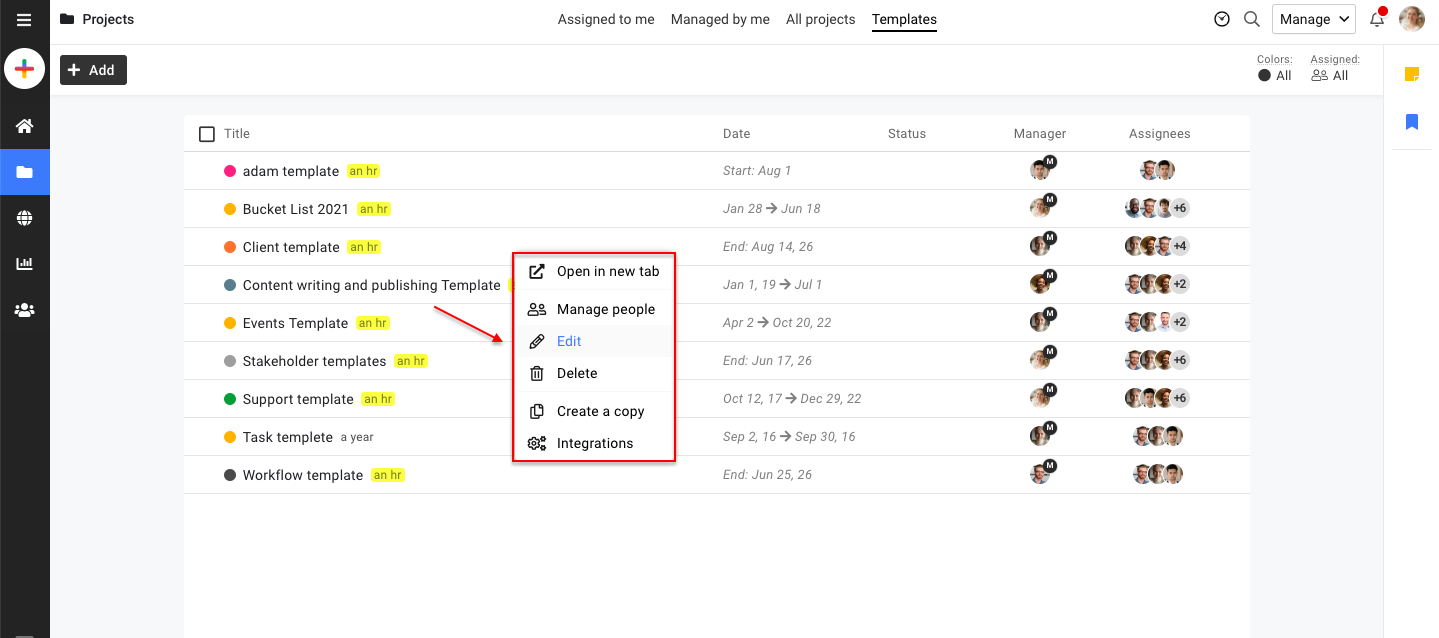
Task: Open the Task templete project
Action: (288, 437)
